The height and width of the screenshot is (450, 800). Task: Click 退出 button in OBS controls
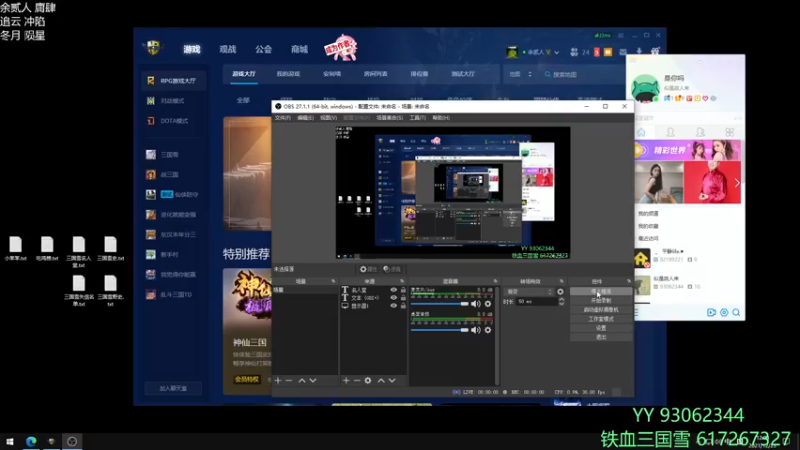tap(601, 337)
